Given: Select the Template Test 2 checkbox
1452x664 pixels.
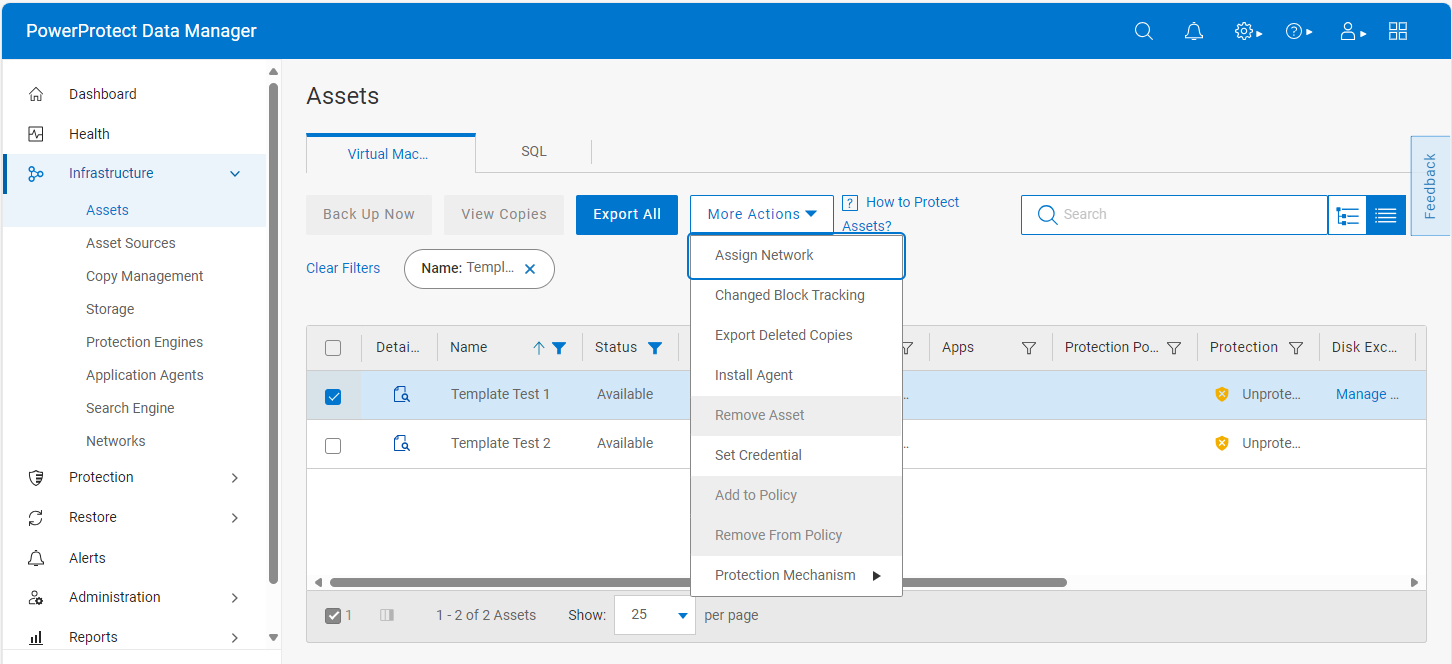Looking at the screenshot, I should pyautogui.click(x=333, y=445).
